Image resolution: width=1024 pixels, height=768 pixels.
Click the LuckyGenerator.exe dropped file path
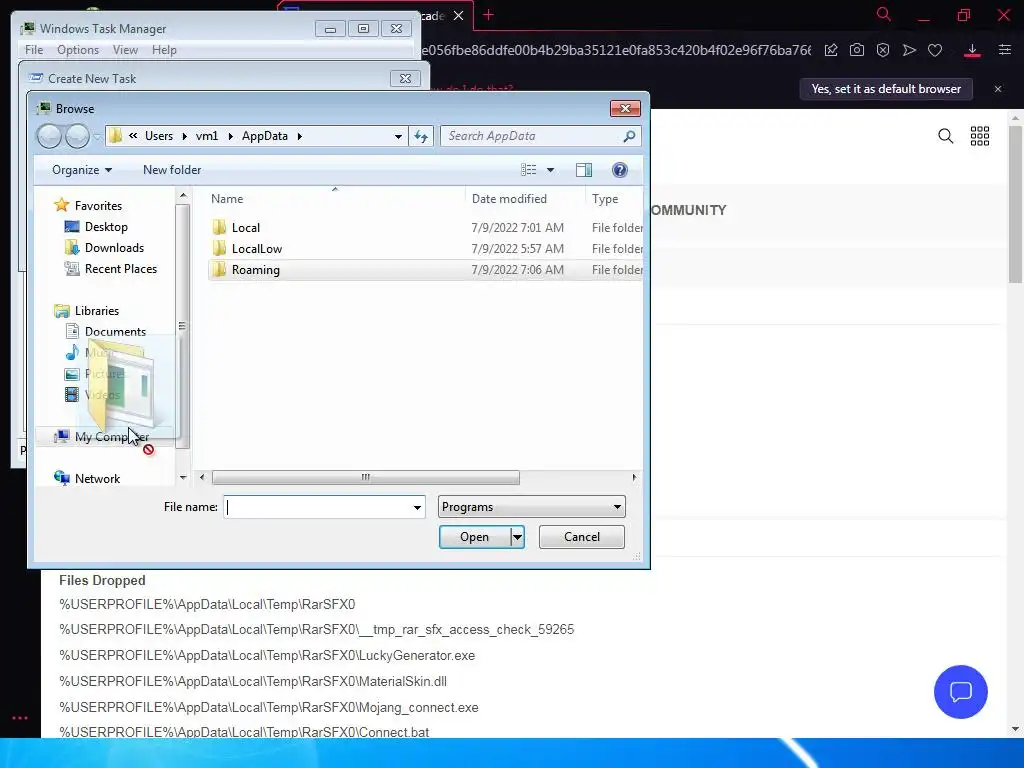coord(267,656)
